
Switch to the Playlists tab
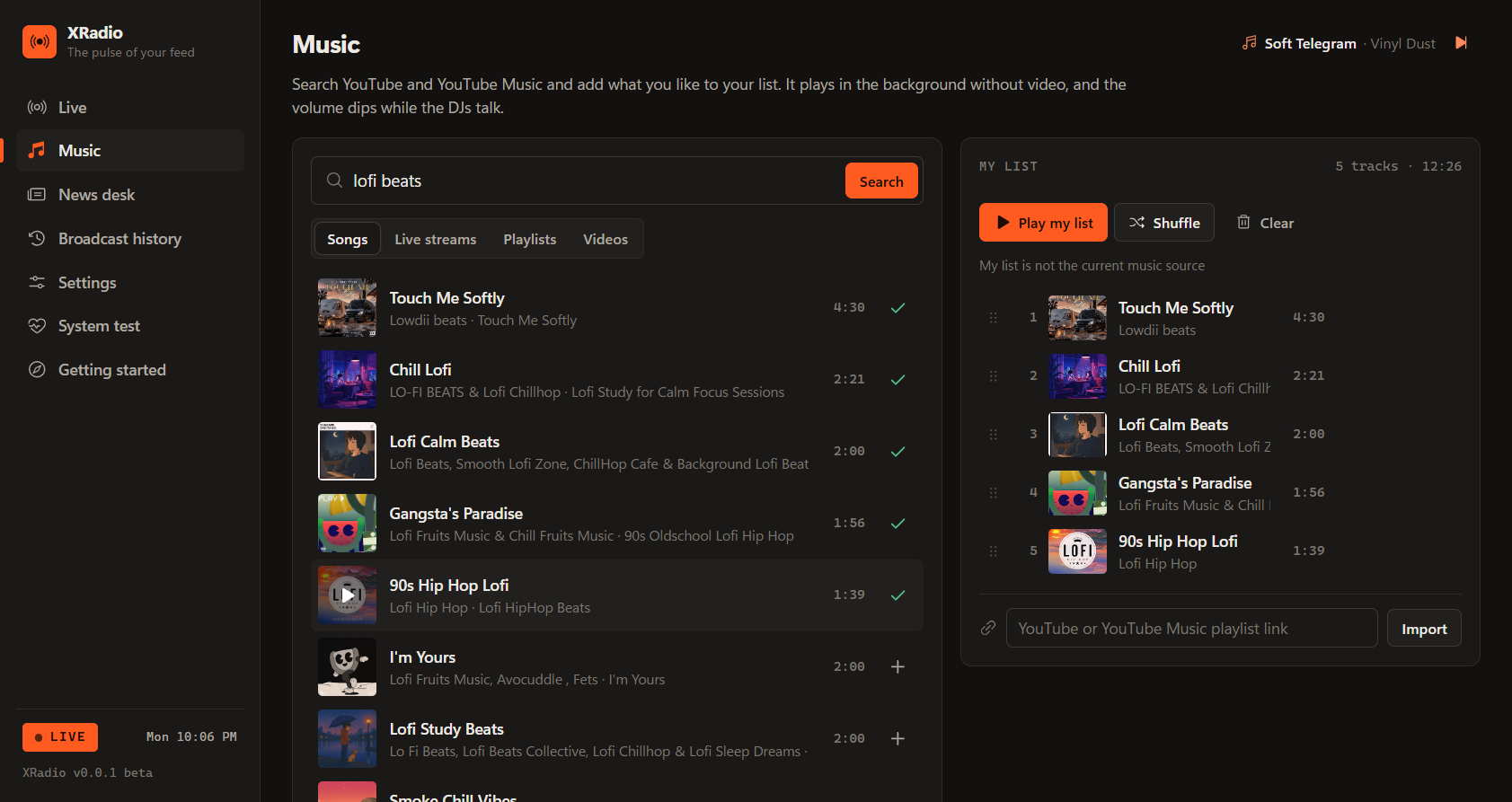[x=530, y=240]
